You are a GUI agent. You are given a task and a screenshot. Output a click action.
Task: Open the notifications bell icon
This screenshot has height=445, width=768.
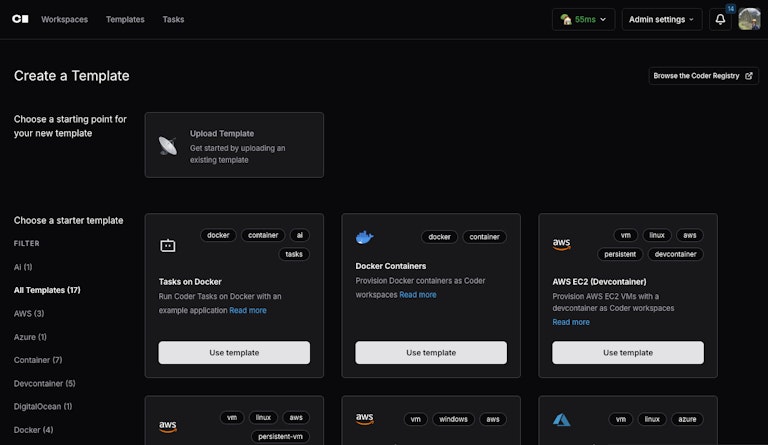pyautogui.click(x=720, y=20)
